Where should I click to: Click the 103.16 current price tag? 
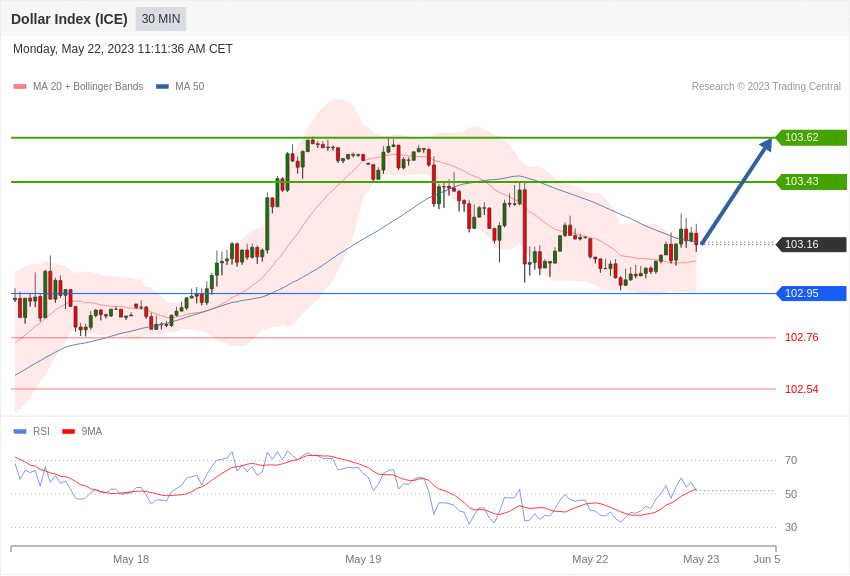(812, 245)
